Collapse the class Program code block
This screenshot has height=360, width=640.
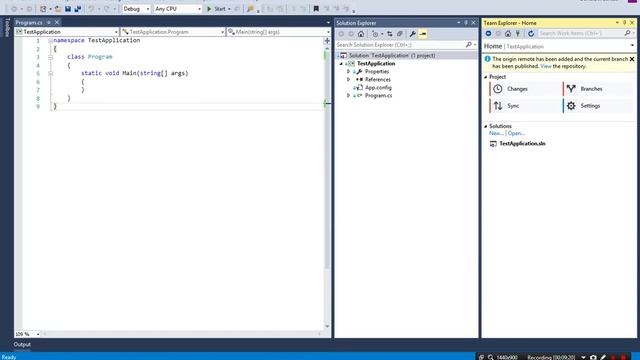pos(51,57)
